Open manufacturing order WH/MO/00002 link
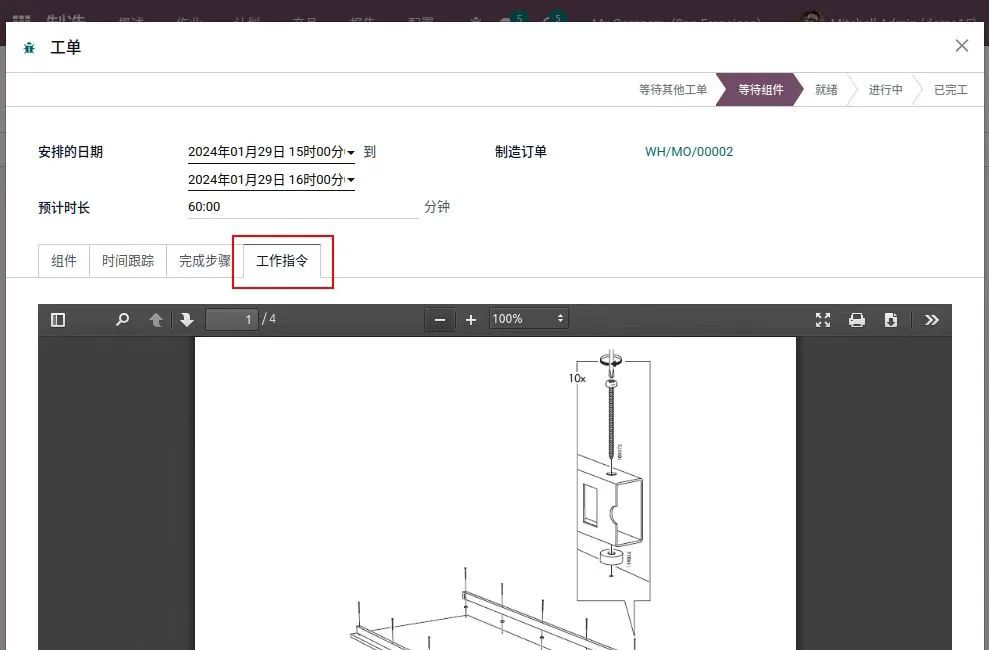Screen dimensions: 989x650 (x=689, y=152)
